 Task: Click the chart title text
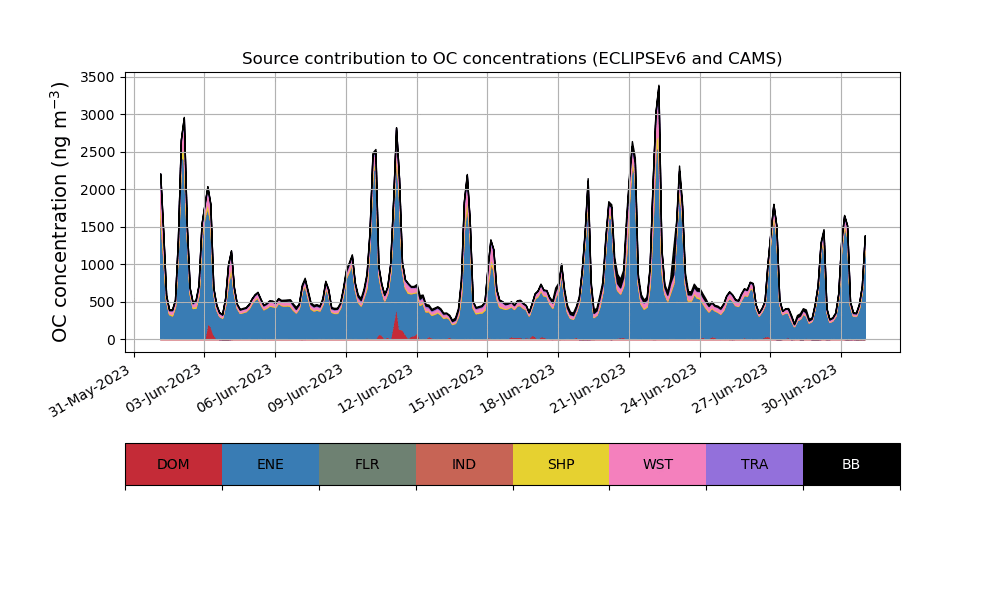[512, 59]
